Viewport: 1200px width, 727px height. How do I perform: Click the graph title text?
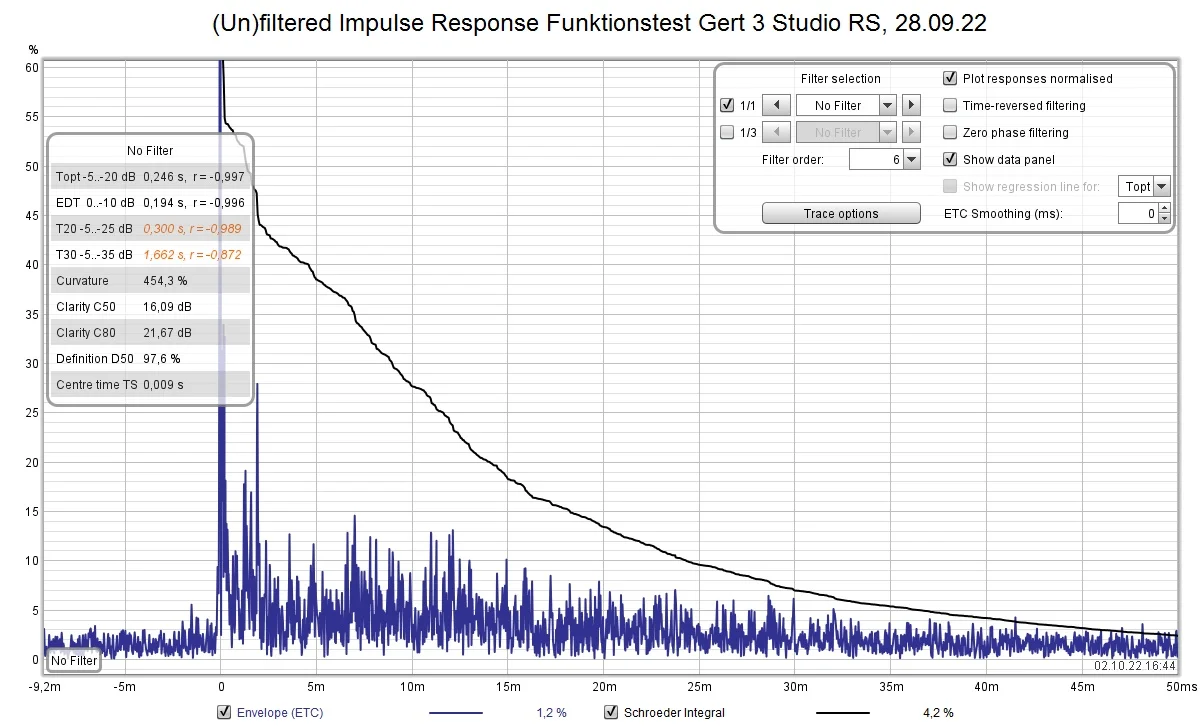tap(600, 24)
